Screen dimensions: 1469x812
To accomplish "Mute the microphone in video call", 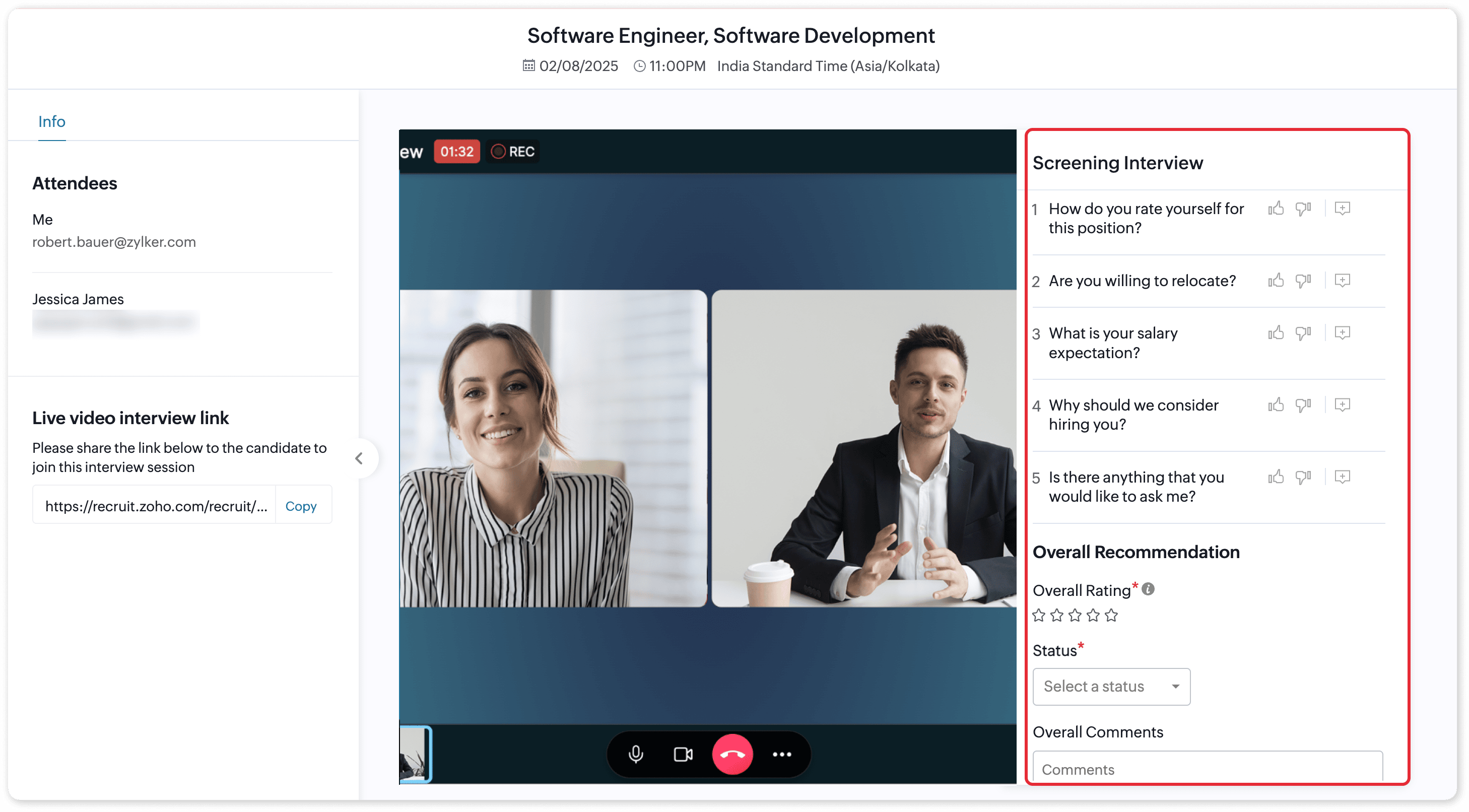I will tap(636, 754).
